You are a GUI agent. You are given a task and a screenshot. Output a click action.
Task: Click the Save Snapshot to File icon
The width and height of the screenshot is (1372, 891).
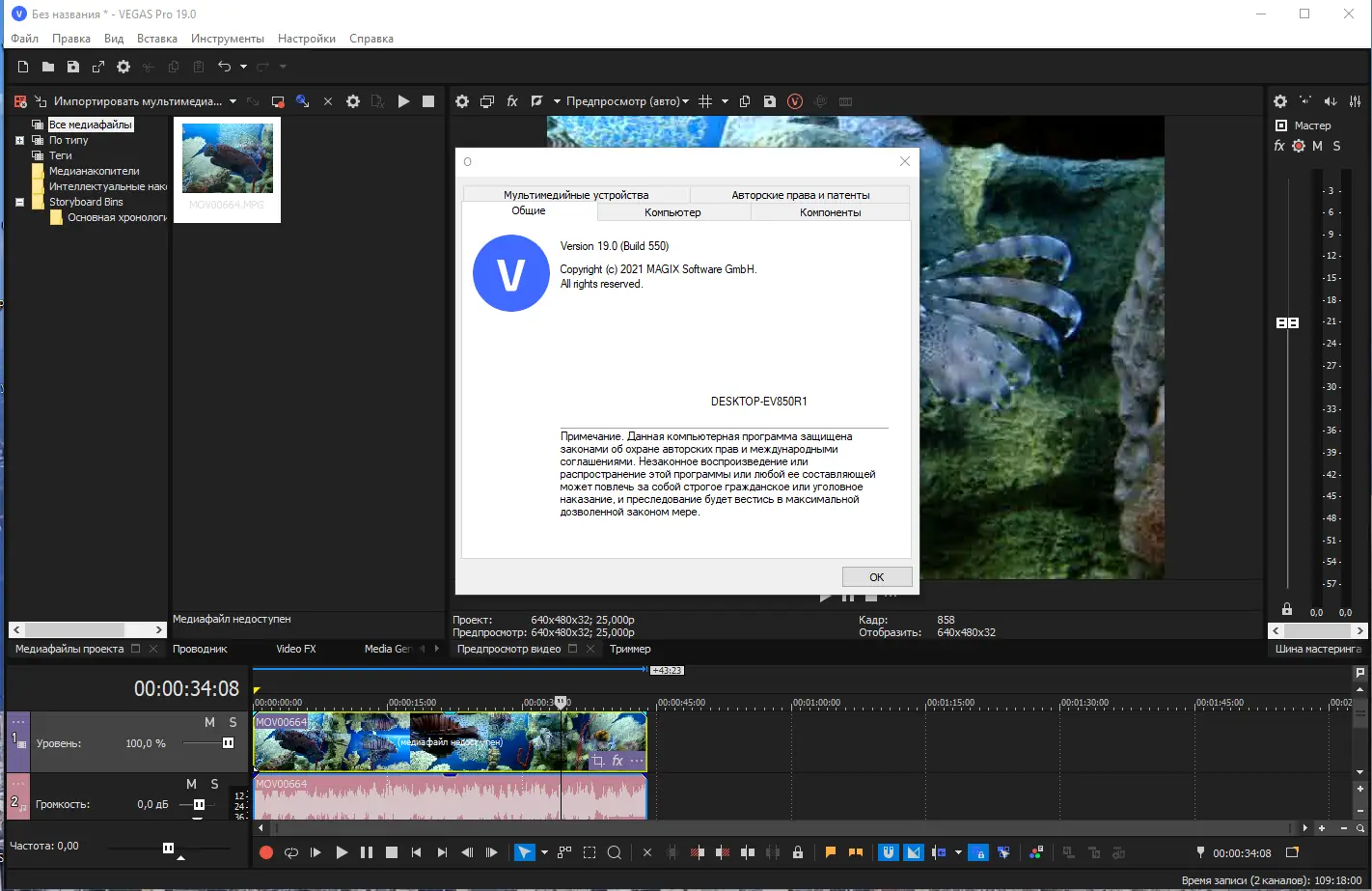(770, 100)
